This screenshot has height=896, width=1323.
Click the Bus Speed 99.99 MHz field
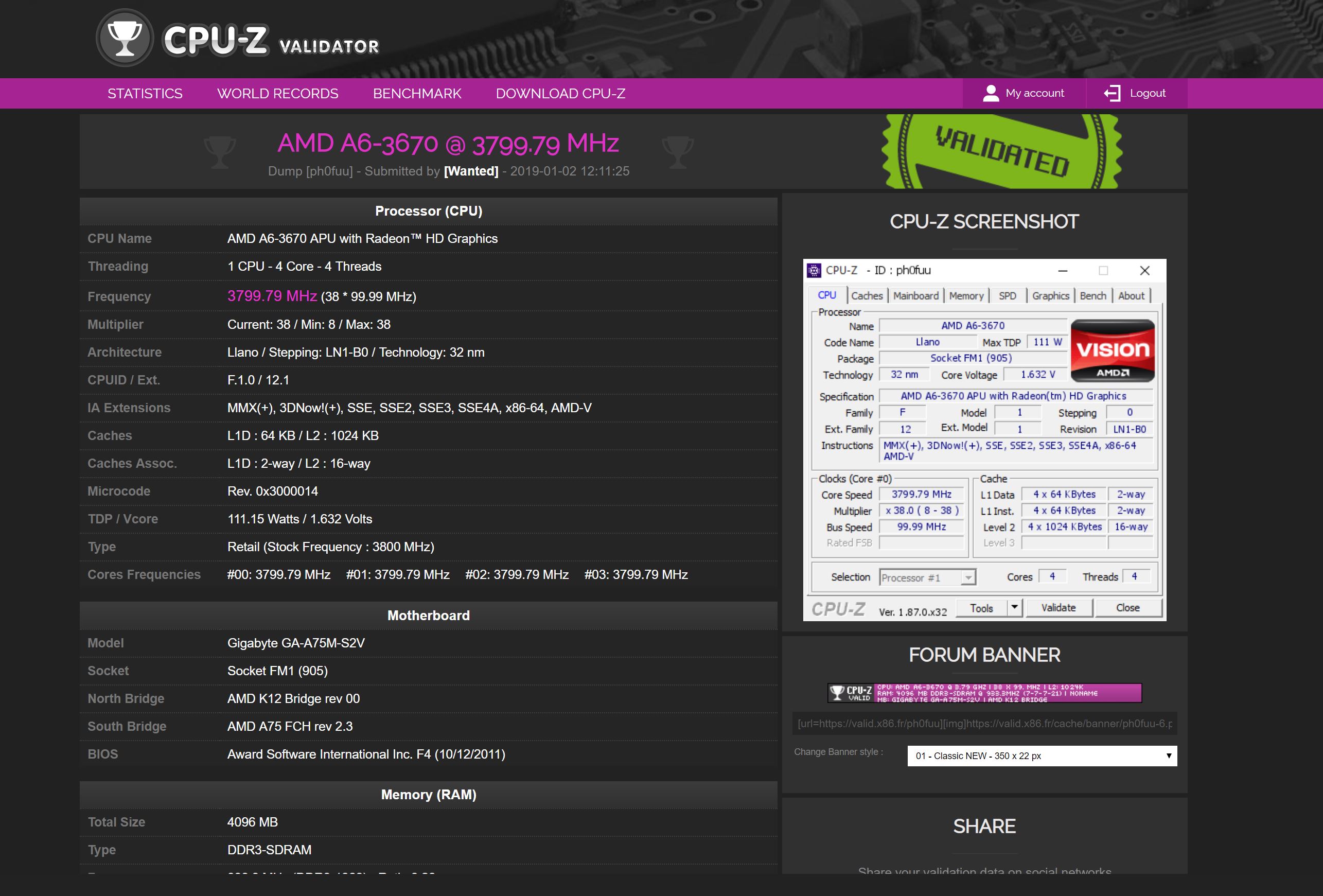tap(921, 527)
